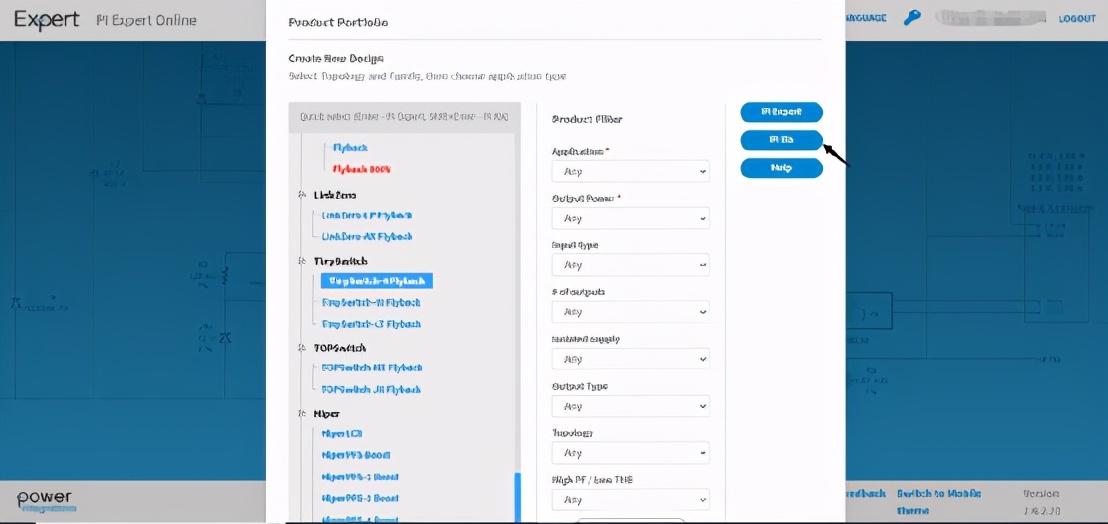Collapse the Hiper tree group
This screenshot has width=1108, height=524.
point(302,413)
